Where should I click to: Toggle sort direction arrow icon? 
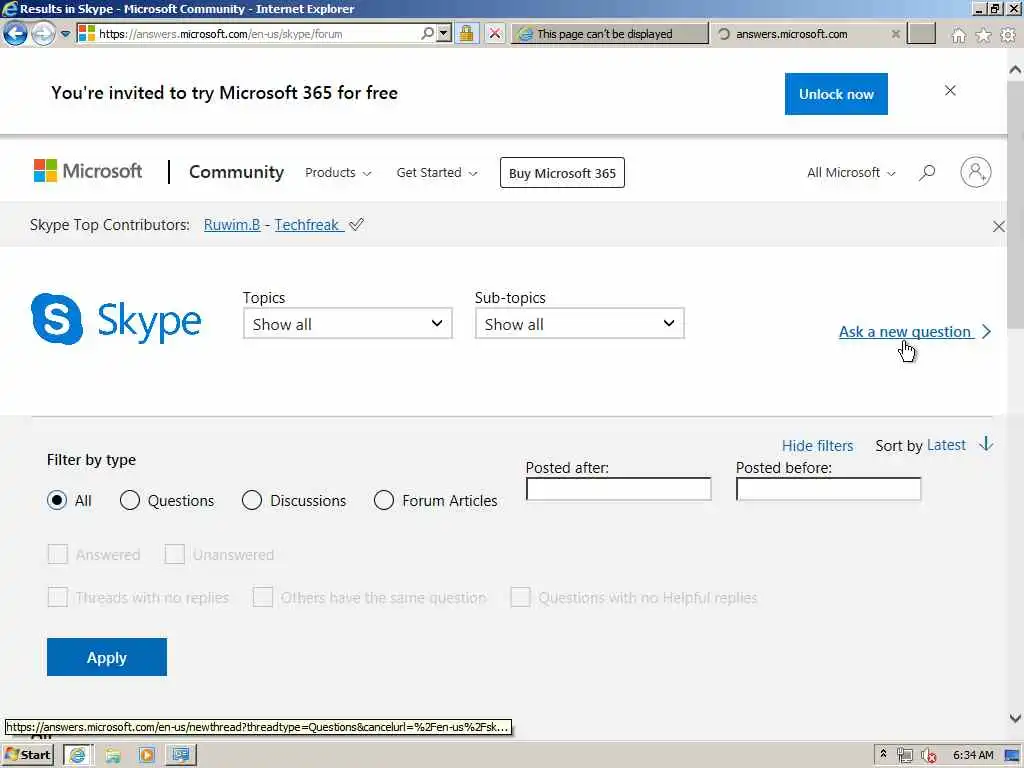(985, 445)
